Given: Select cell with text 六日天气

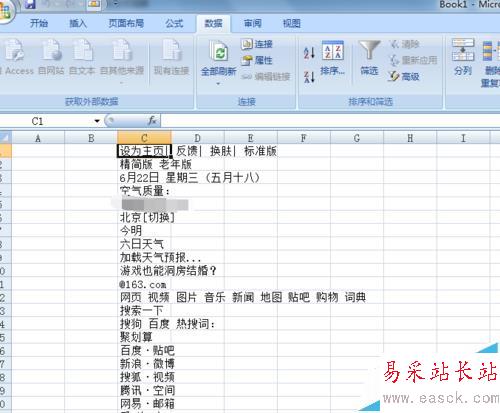Looking at the screenshot, I should click(x=144, y=244).
